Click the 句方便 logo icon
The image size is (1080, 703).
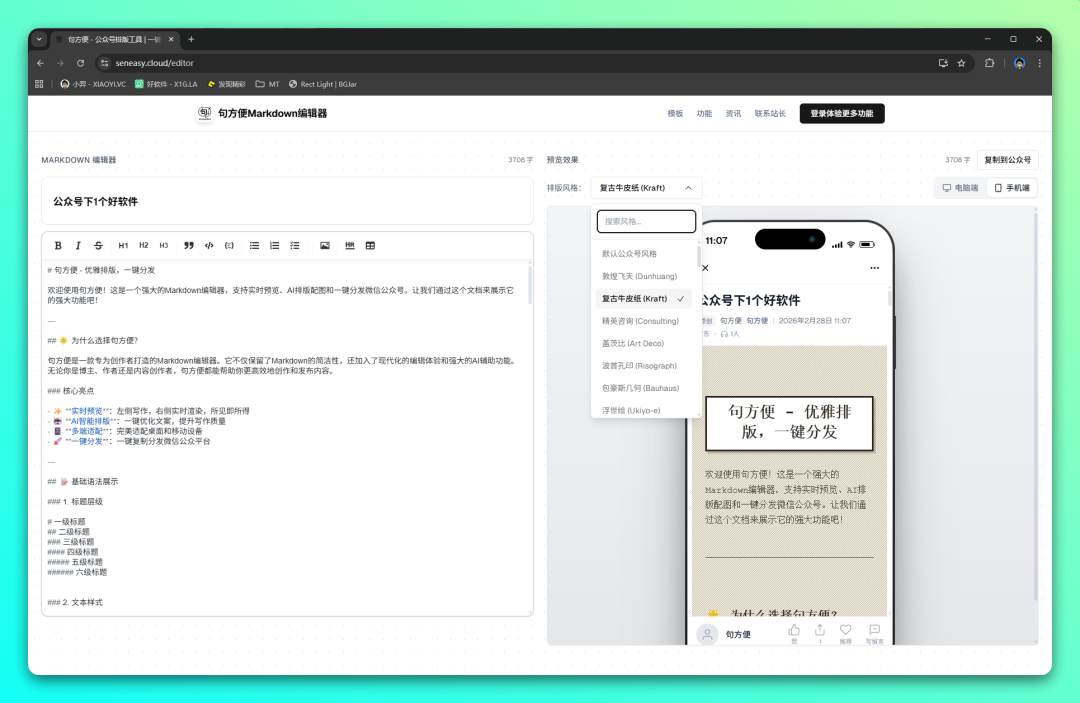point(205,114)
